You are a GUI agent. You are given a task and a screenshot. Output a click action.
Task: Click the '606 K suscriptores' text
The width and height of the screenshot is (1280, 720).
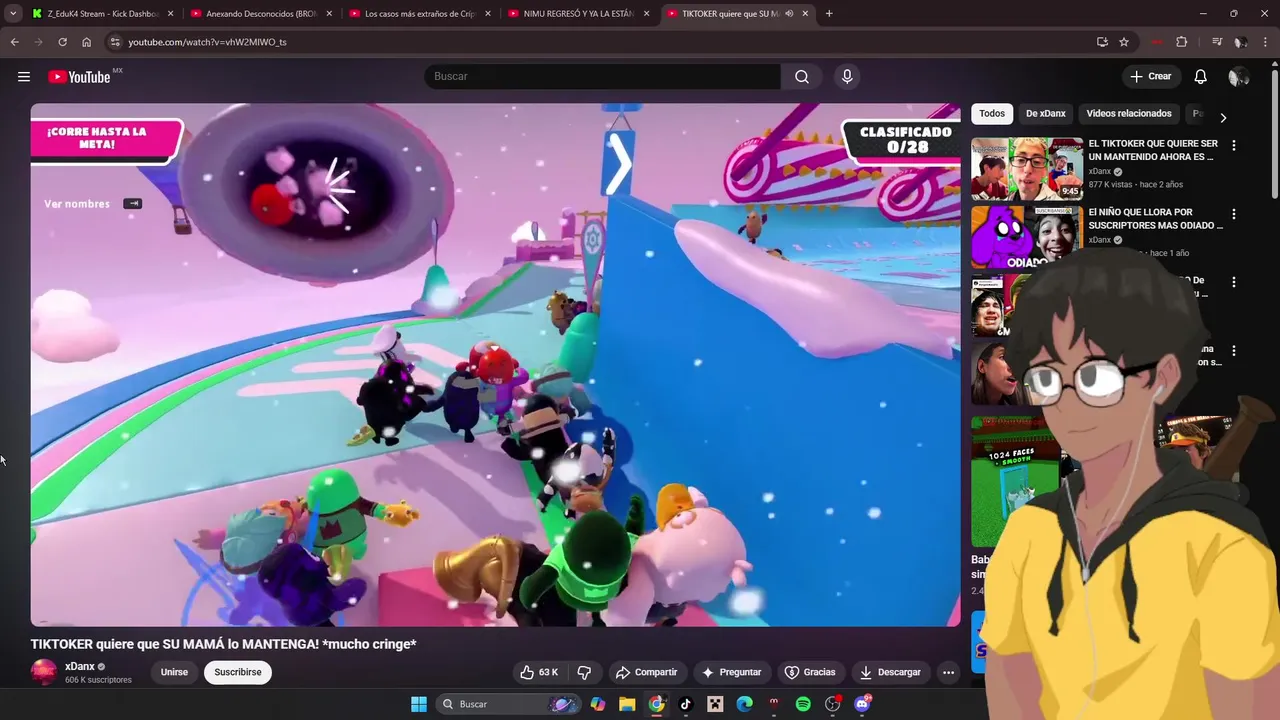coord(98,680)
